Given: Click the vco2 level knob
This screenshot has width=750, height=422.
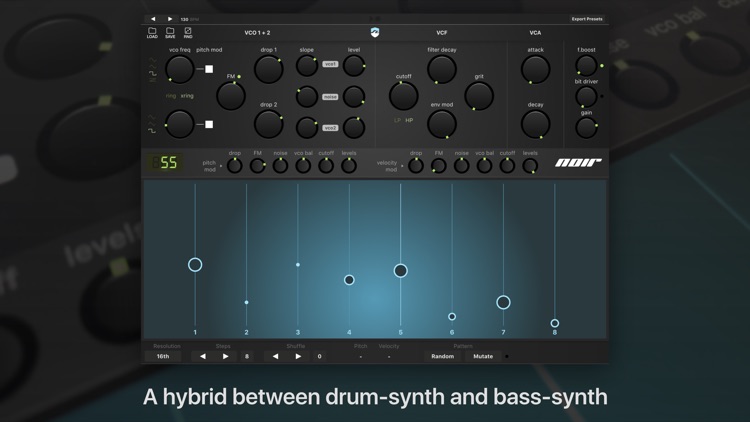Looking at the screenshot, I should coord(354,128).
